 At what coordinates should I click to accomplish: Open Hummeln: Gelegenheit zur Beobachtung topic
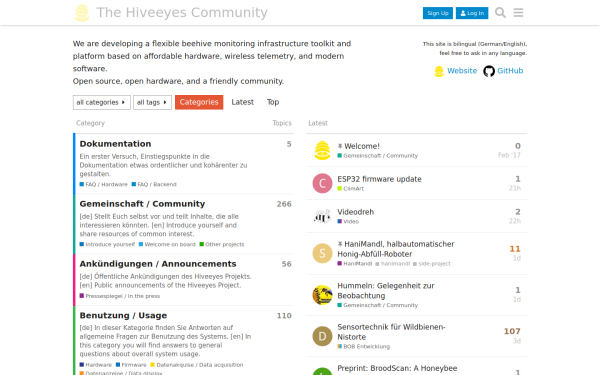coord(386,291)
